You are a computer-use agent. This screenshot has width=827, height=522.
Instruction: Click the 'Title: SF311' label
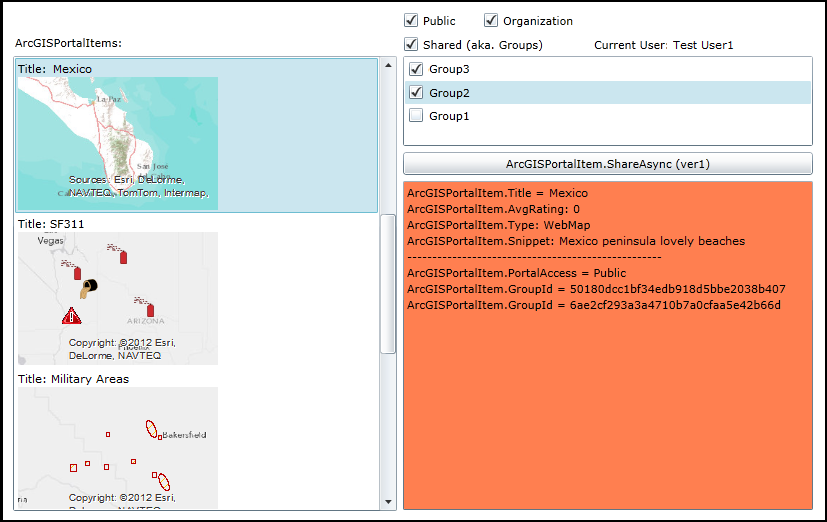pos(51,224)
